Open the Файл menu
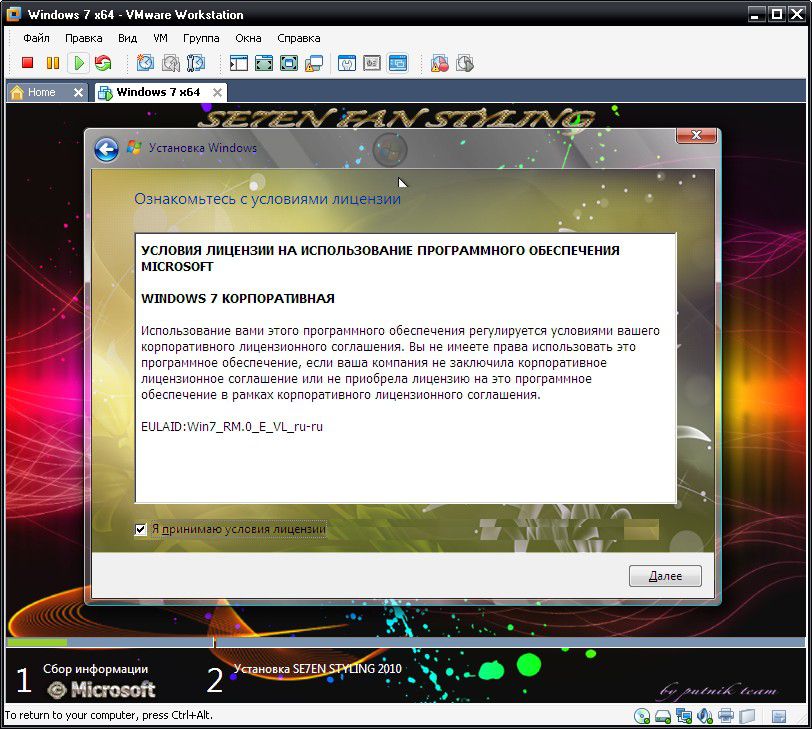 [36, 38]
